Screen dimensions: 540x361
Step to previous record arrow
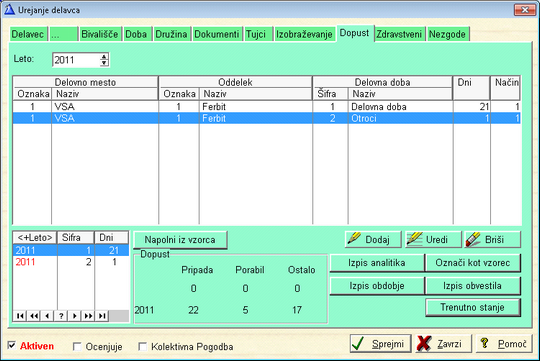point(47,316)
